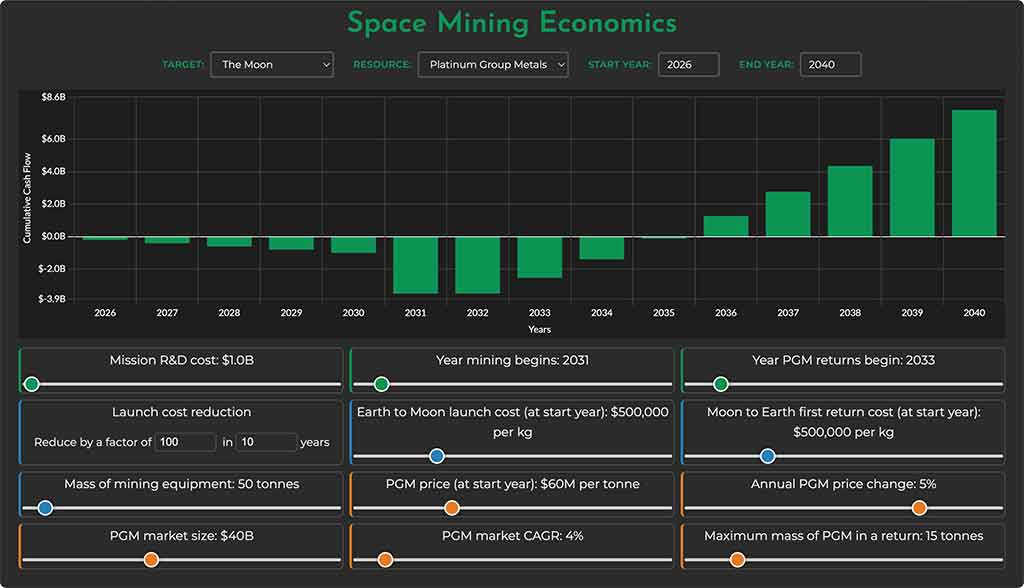Image resolution: width=1024 pixels, height=588 pixels.
Task: Adjust the Earth to Moon launch cost slider
Action: click(437, 455)
